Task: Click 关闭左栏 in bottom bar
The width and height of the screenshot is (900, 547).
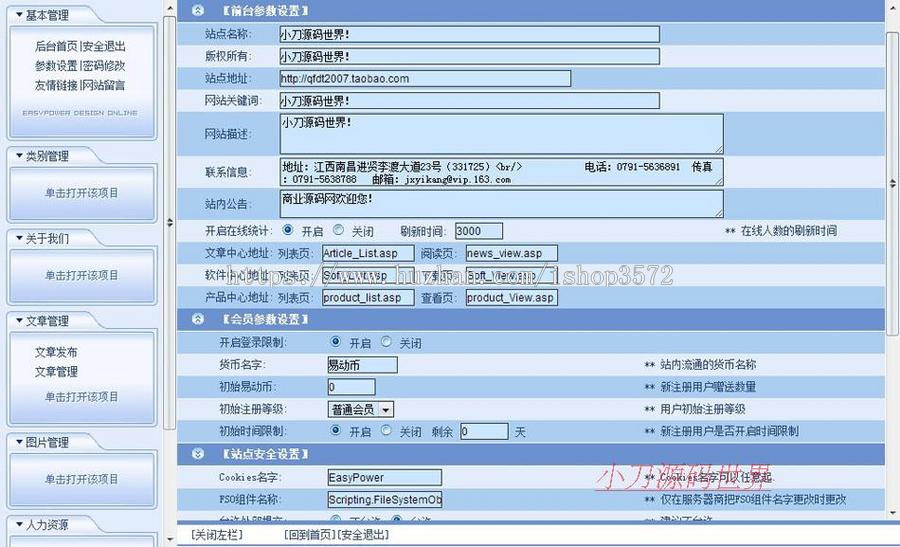Action: [217, 535]
